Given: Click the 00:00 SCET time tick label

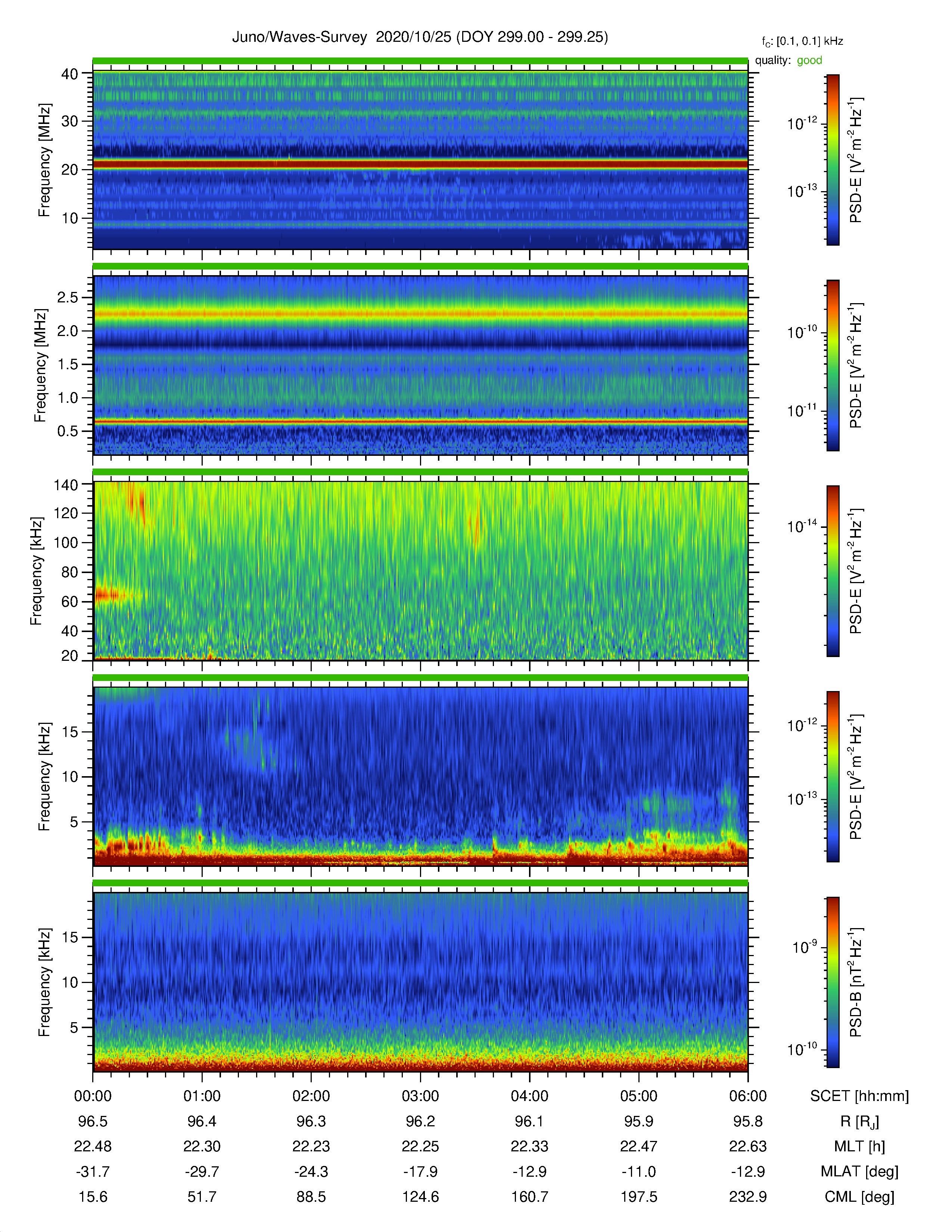Looking at the screenshot, I should 93,1096.
